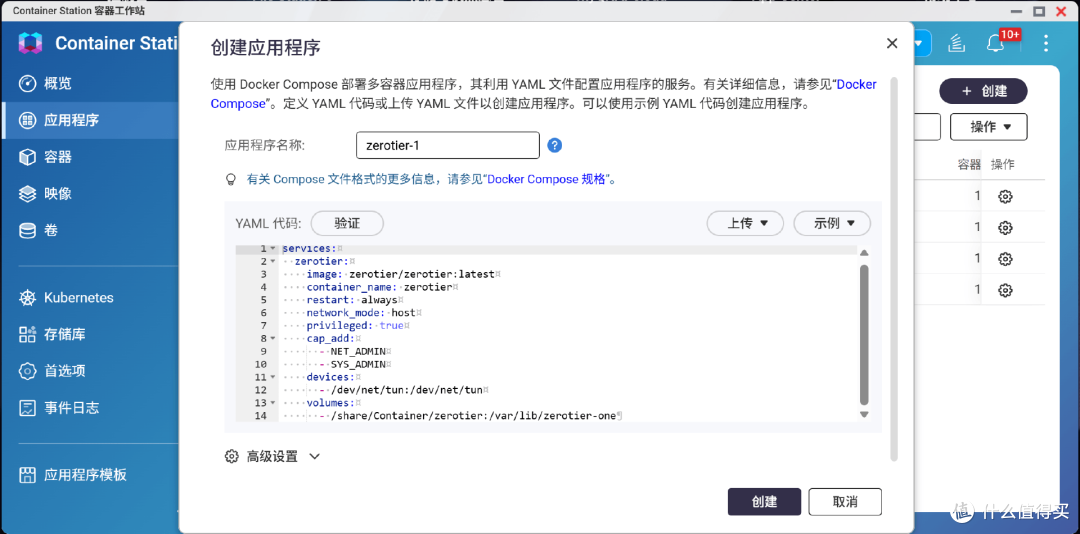Expand 高级设置 chevron

click(x=315, y=456)
